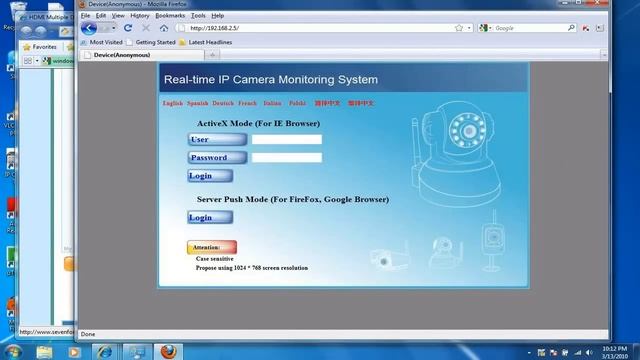Click the stop loading X icon
Image resolution: width=640 pixels, height=360 pixels.
point(146,28)
